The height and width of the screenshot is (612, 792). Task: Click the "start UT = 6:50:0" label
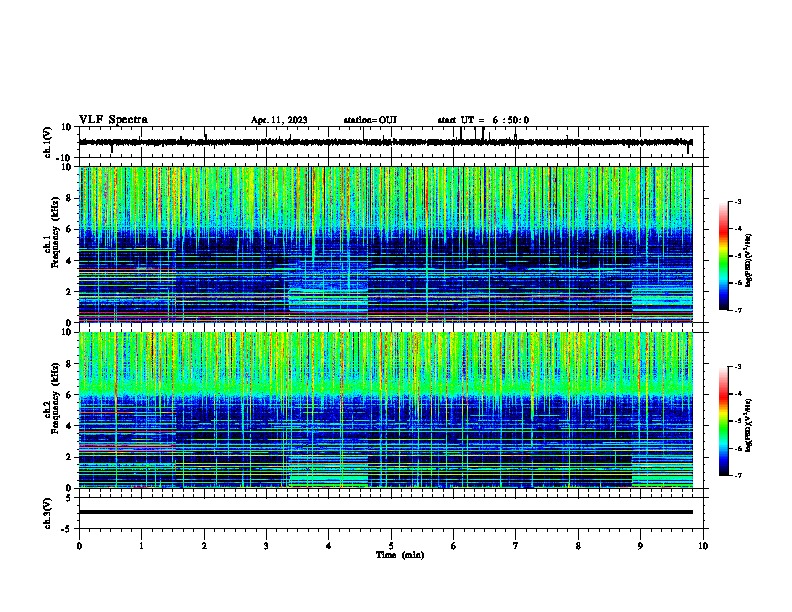[483, 120]
